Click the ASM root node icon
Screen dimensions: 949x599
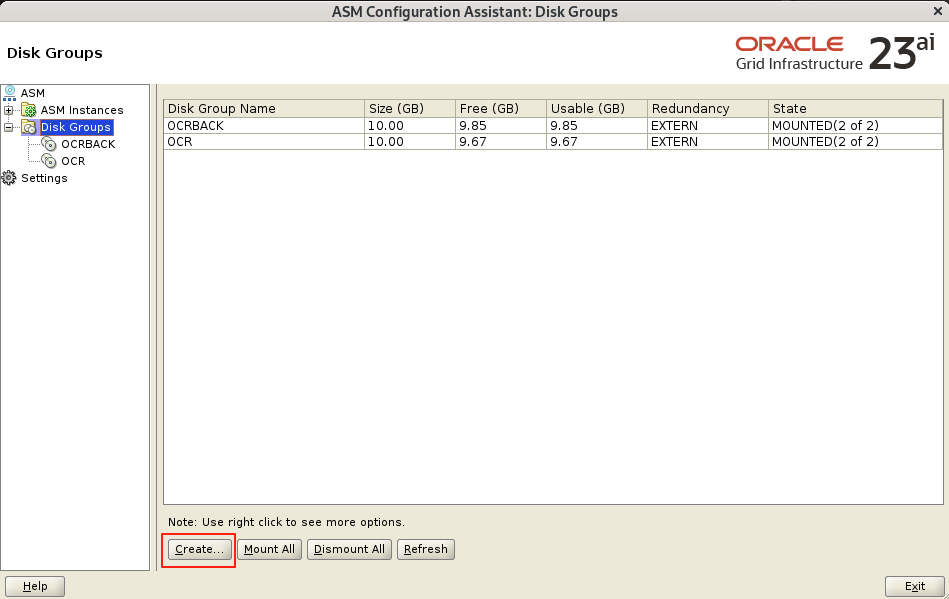point(10,93)
